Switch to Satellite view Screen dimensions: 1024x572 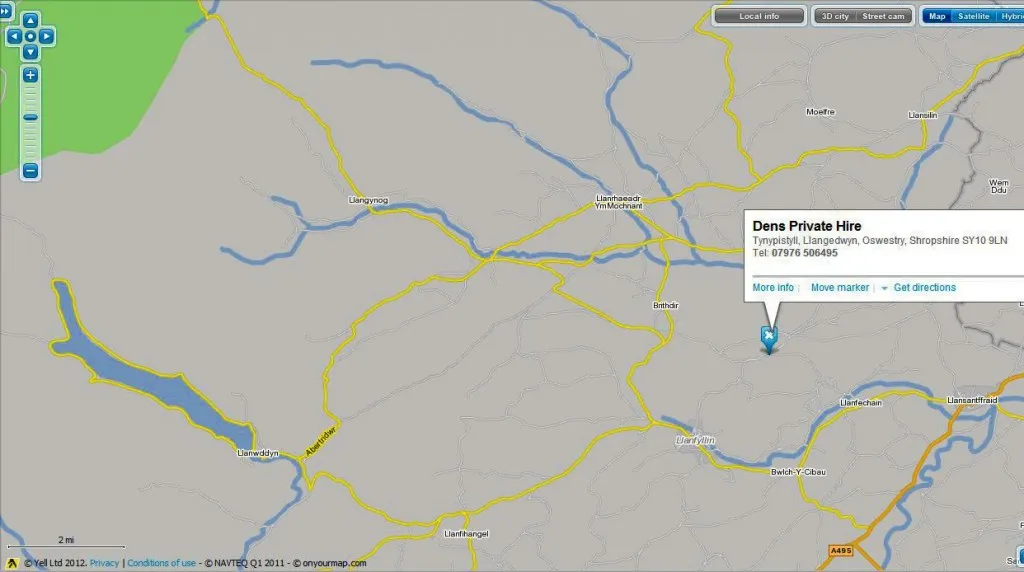(973, 16)
